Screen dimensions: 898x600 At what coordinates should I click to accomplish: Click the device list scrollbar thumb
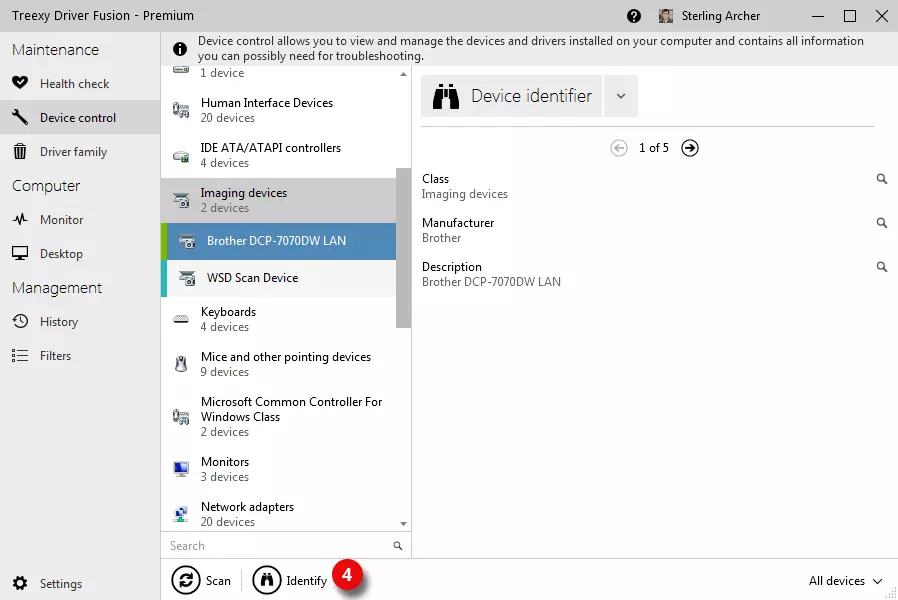(x=403, y=248)
